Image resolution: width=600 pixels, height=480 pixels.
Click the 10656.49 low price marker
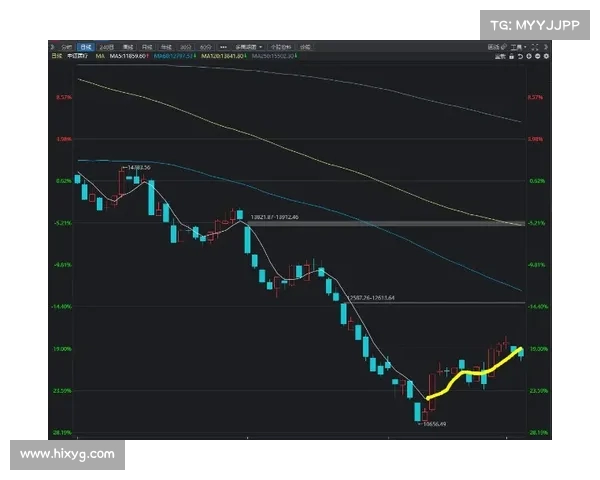click(x=433, y=423)
